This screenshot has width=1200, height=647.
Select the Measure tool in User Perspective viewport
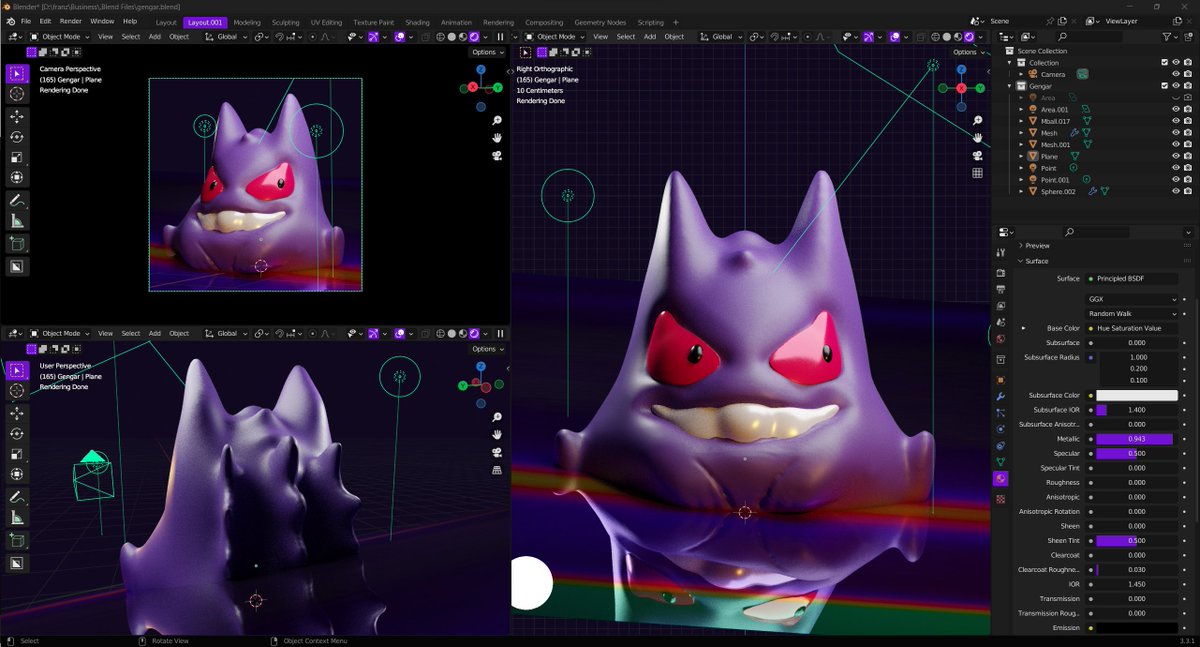(17, 517)
